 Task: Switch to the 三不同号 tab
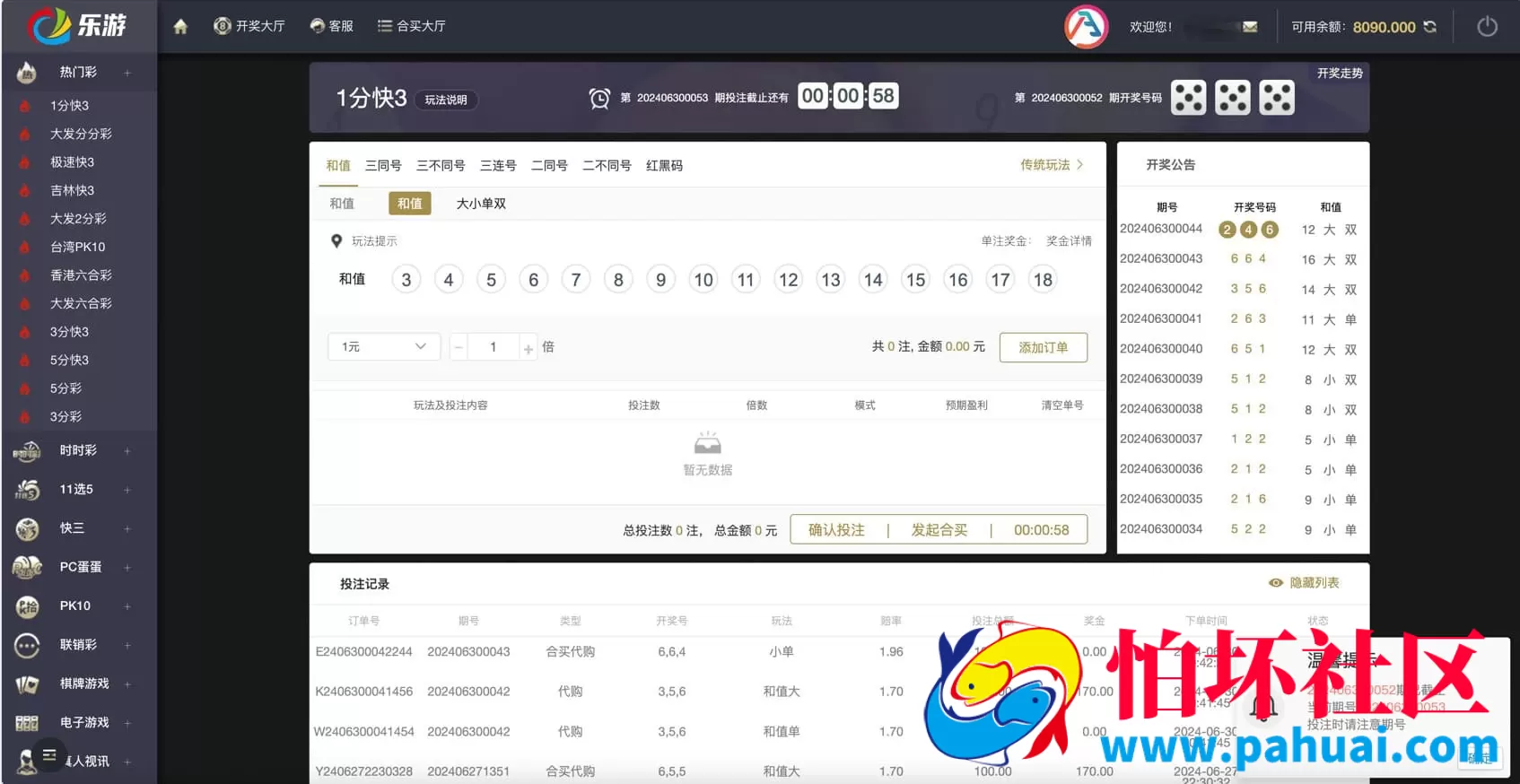pyautogui.click(x=441, y=166)
